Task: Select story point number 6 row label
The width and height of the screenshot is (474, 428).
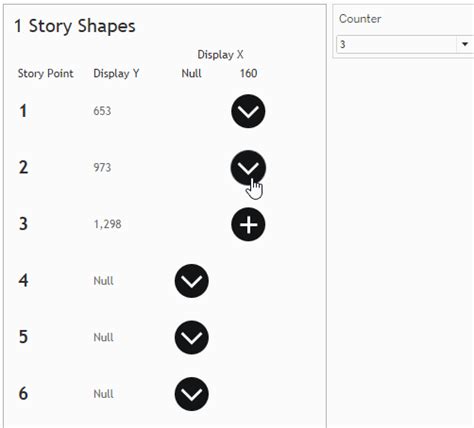Action: pyautogui.click(x=23, y=394)
